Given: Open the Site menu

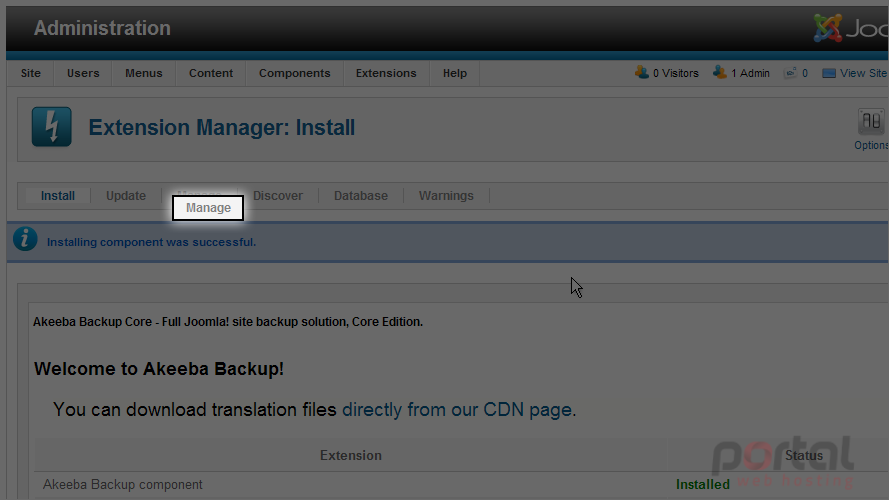Looking at the screenshot, I should click(x=31, y=73).
